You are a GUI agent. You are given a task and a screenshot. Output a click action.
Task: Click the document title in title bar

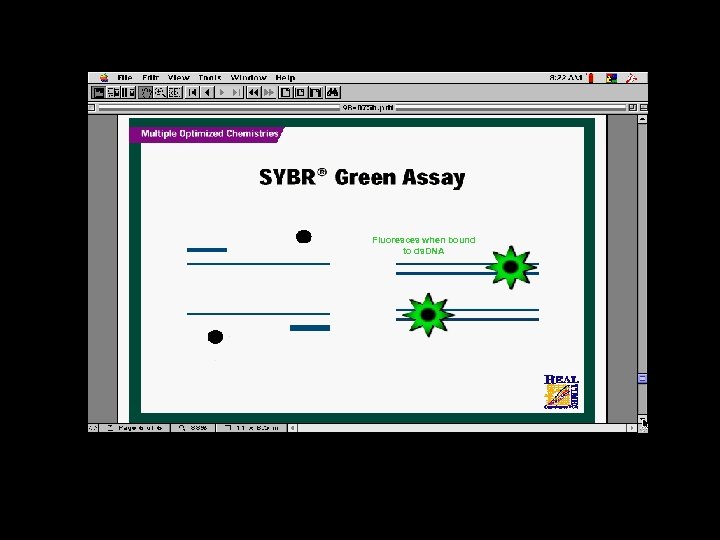coord(368,107)
